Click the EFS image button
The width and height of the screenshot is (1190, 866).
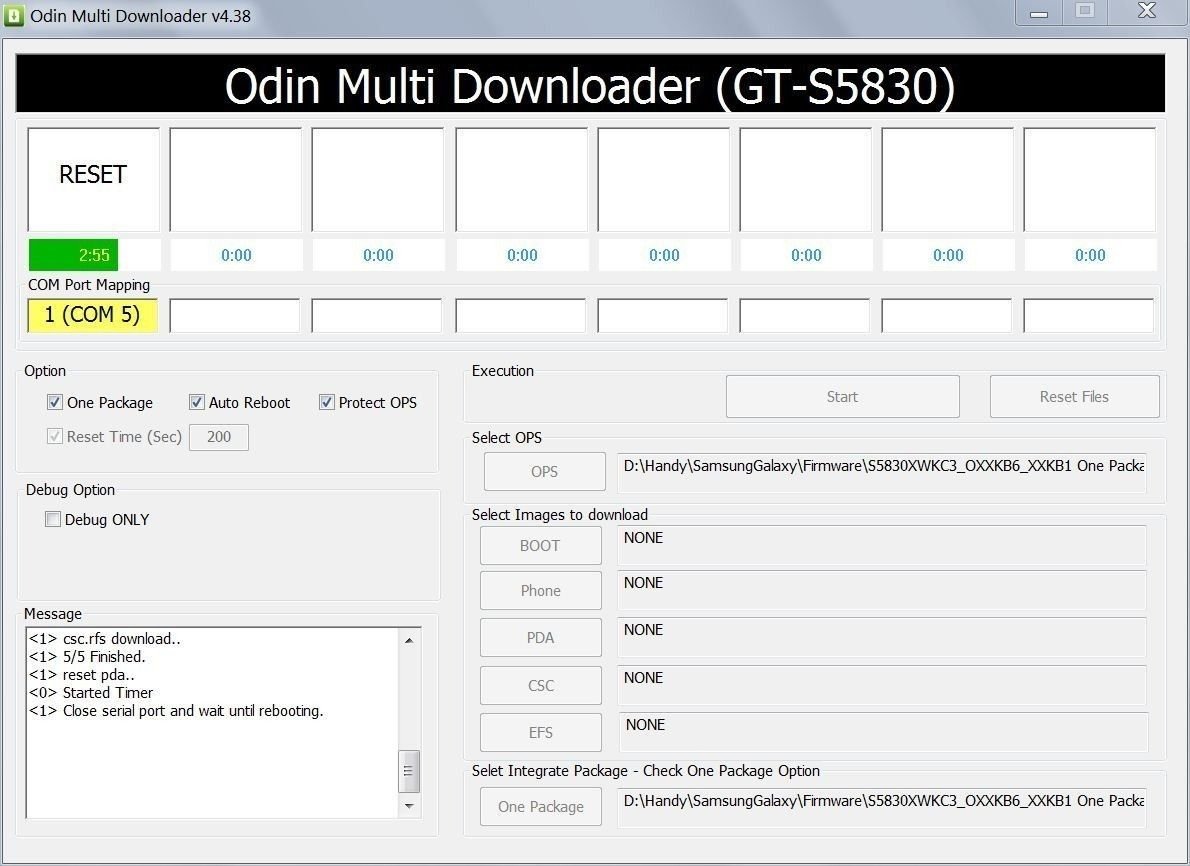tap(540, 732)
